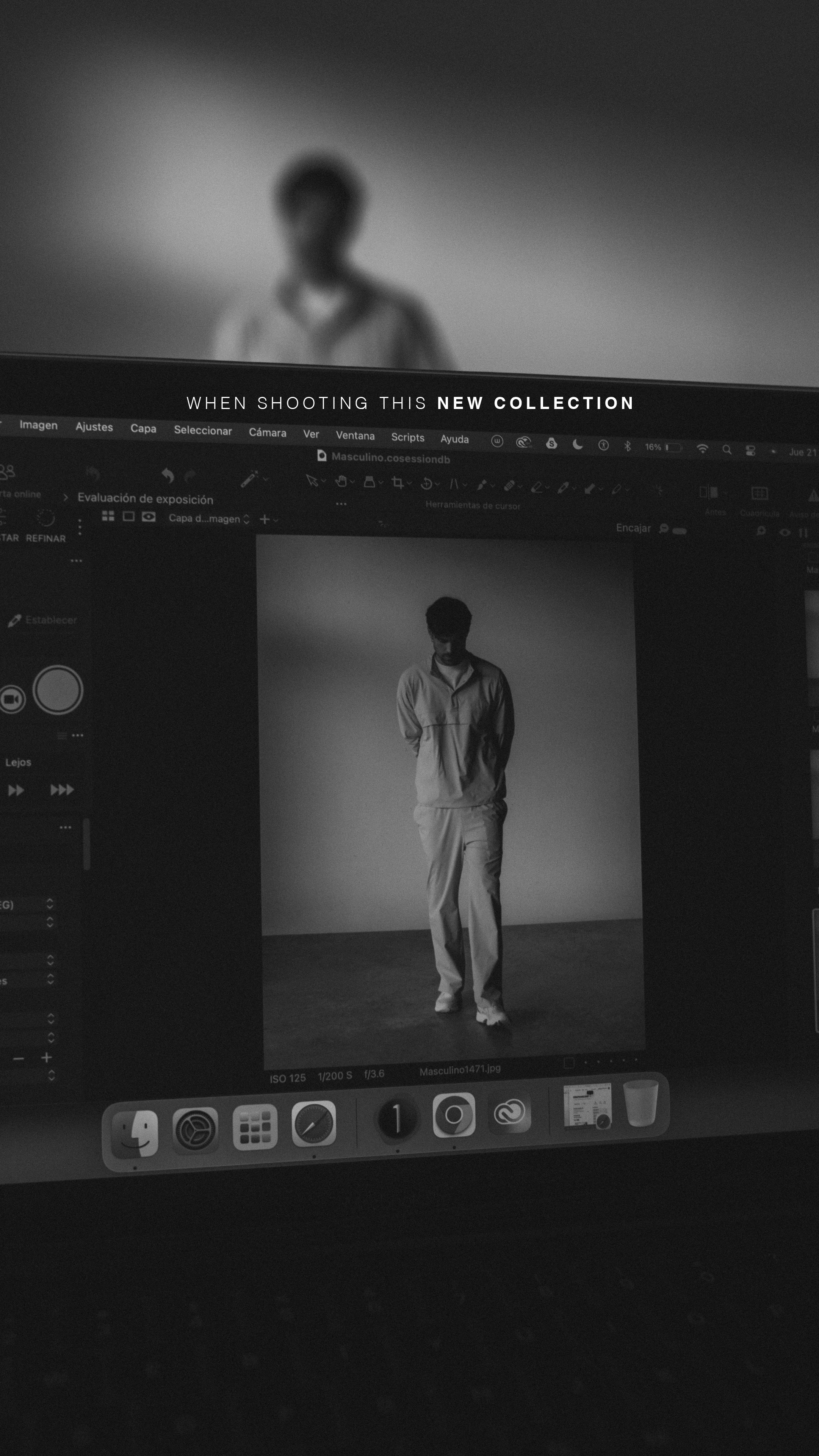Open the Imagen menu
Screen dimensions: 819x1456
coord(38,425)
